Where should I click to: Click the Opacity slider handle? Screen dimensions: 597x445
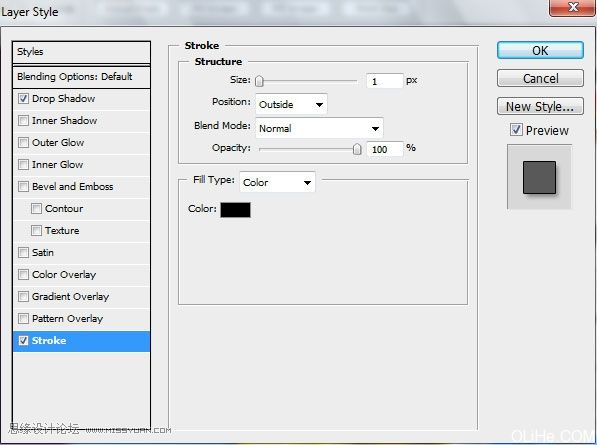pos(357,149)
